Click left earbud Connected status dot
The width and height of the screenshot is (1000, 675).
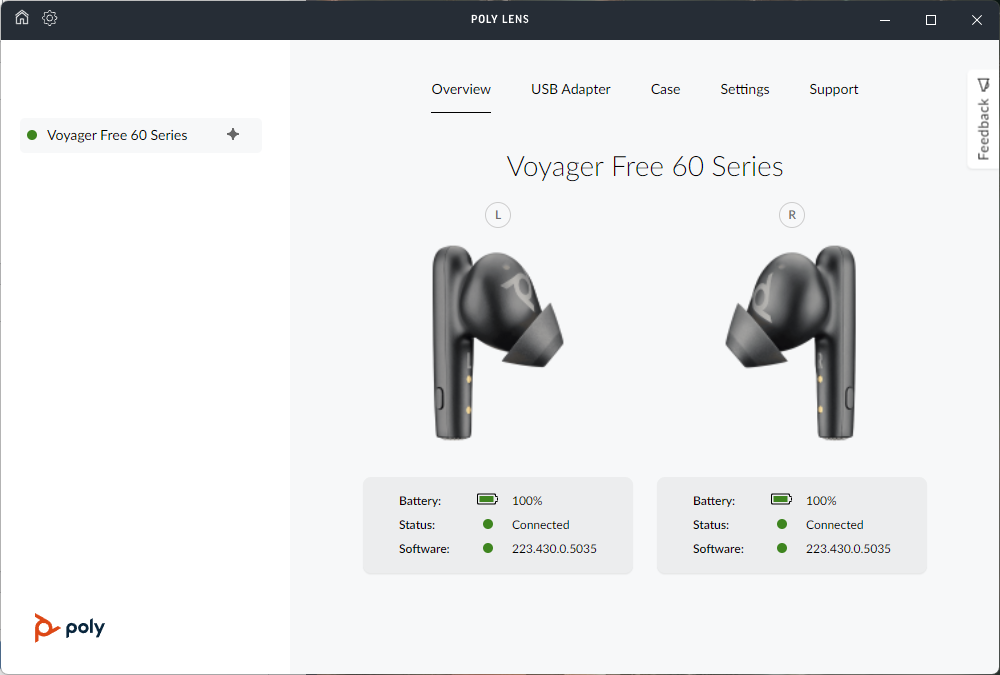(488, 524)
